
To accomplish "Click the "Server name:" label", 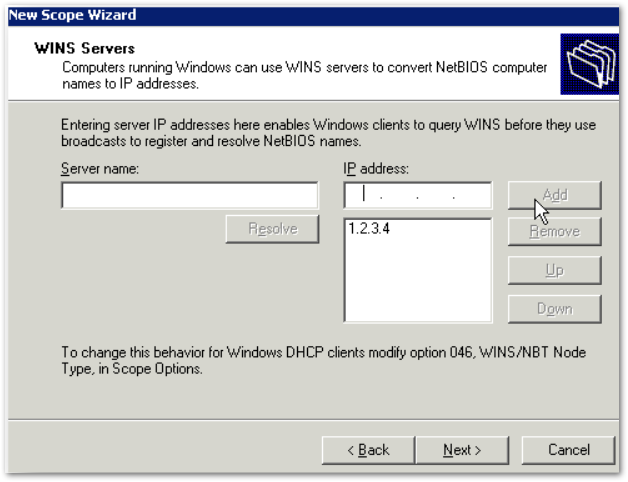I will click(99, 169).
